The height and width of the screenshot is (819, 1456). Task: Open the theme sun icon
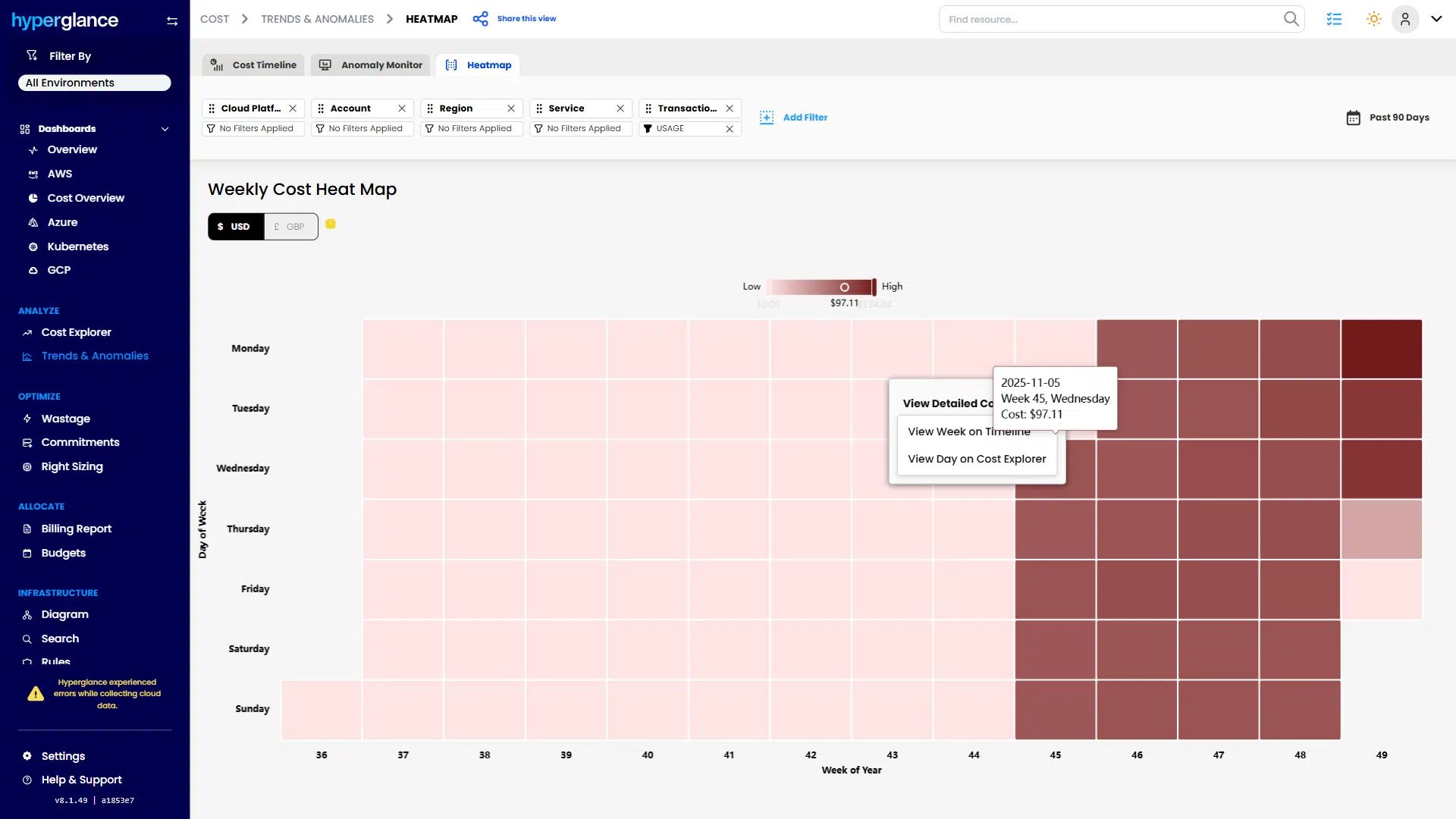(x=1373, y=19)
